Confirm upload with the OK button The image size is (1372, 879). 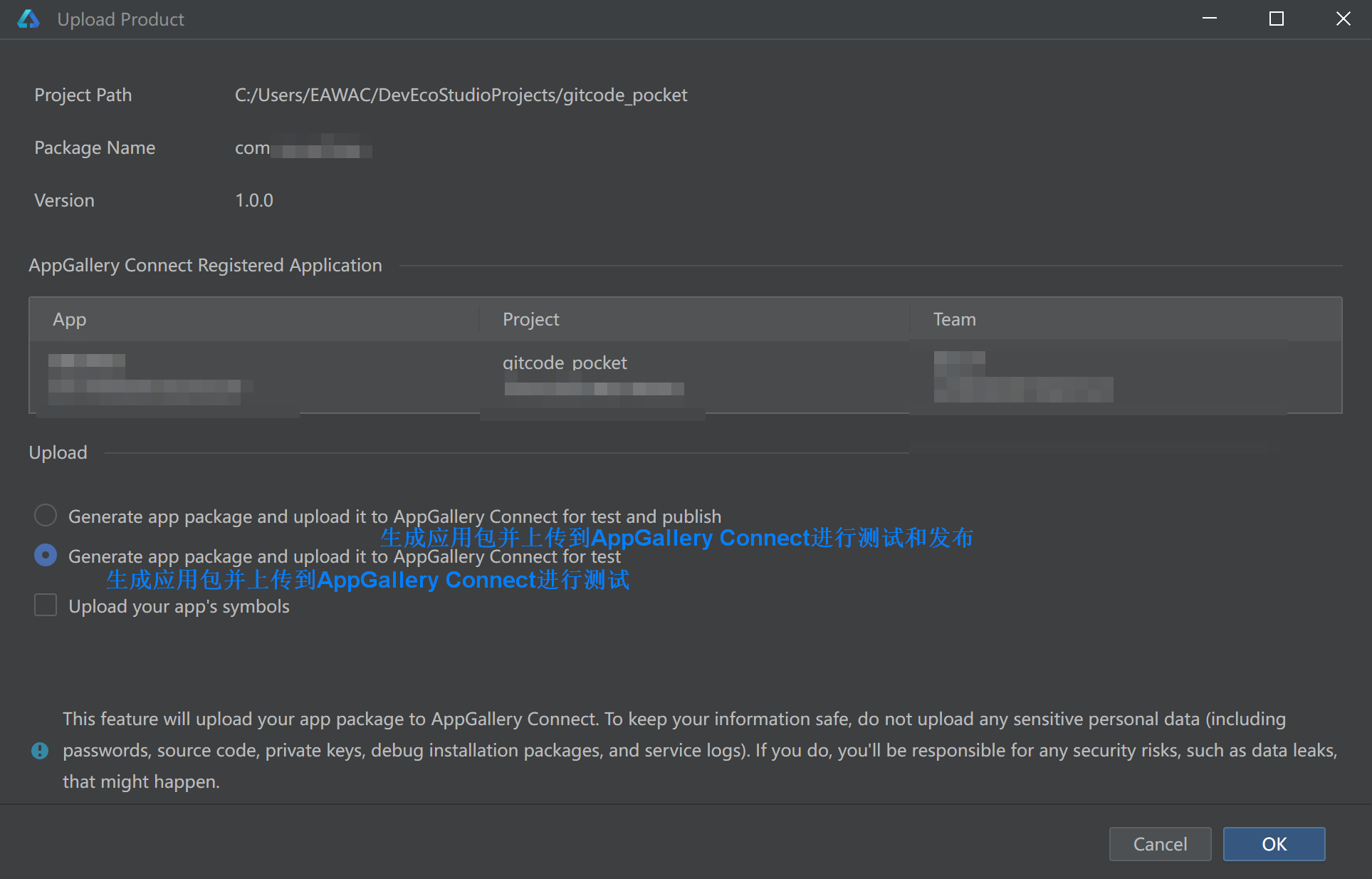pyautogui.click(x=1274, y=844)
